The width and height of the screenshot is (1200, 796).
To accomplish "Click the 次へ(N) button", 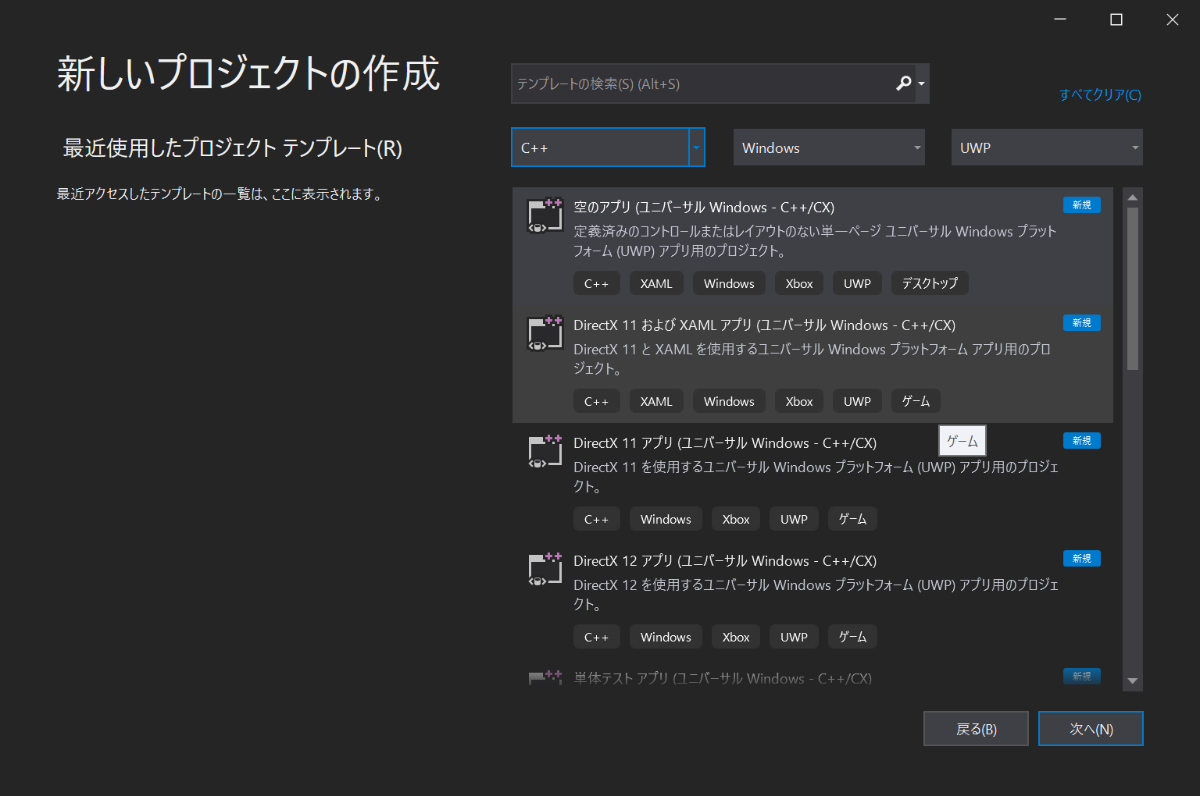I will (1091, 729).
